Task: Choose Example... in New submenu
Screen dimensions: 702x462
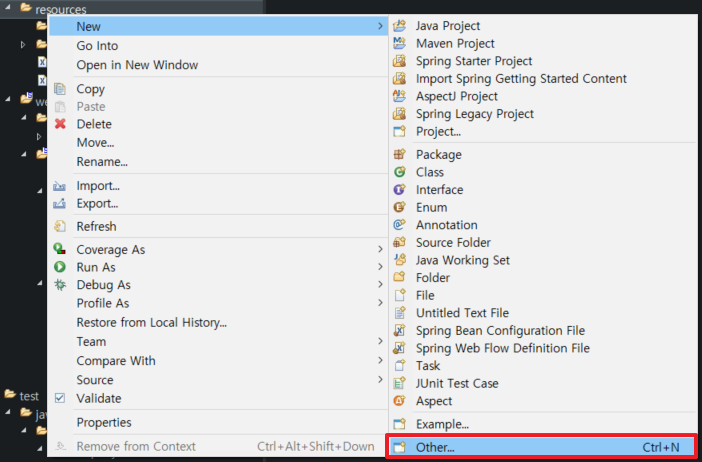Action: pyautogui.click(x=542, y=424)
